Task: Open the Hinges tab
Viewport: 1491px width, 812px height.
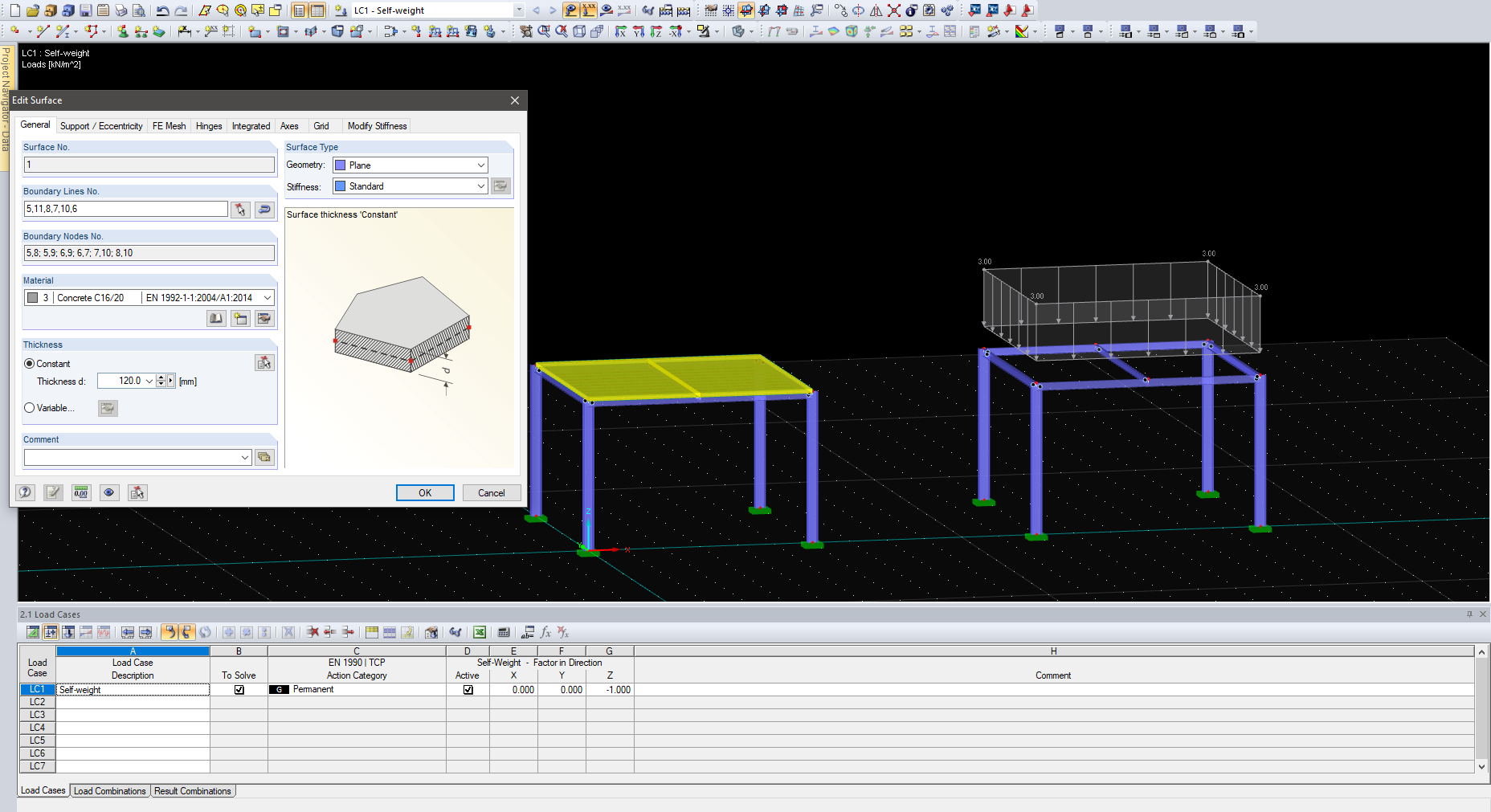Action: pos(209,126)
